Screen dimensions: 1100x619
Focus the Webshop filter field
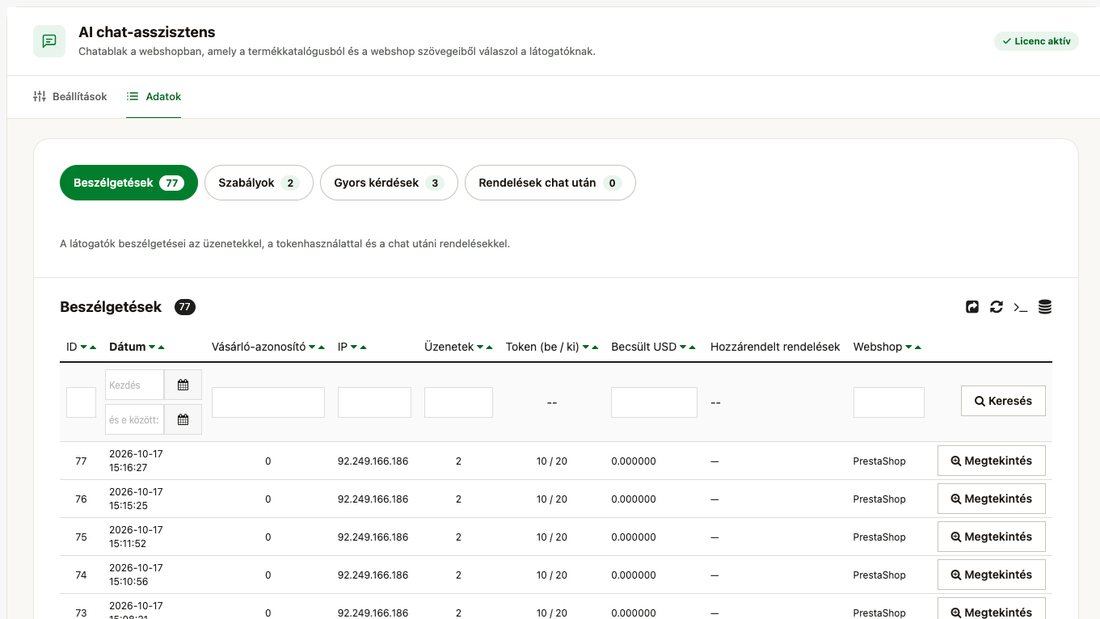point(889,402)
